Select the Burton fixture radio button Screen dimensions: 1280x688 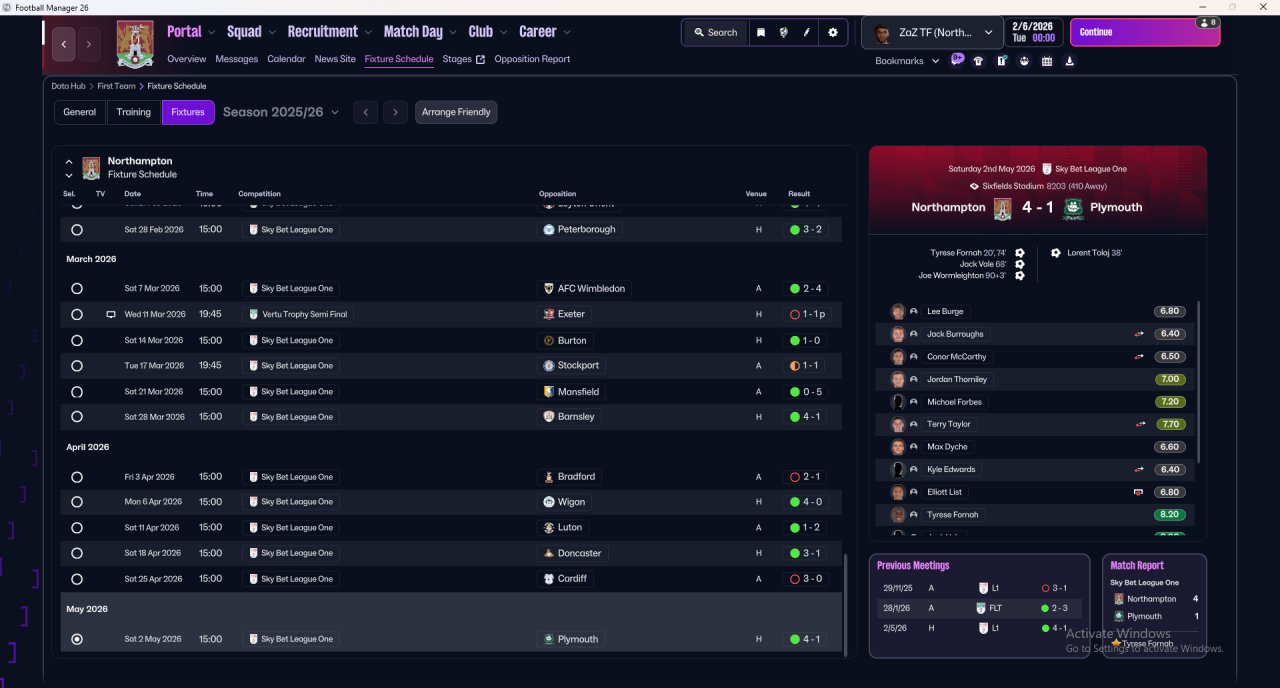coord(77,340)
